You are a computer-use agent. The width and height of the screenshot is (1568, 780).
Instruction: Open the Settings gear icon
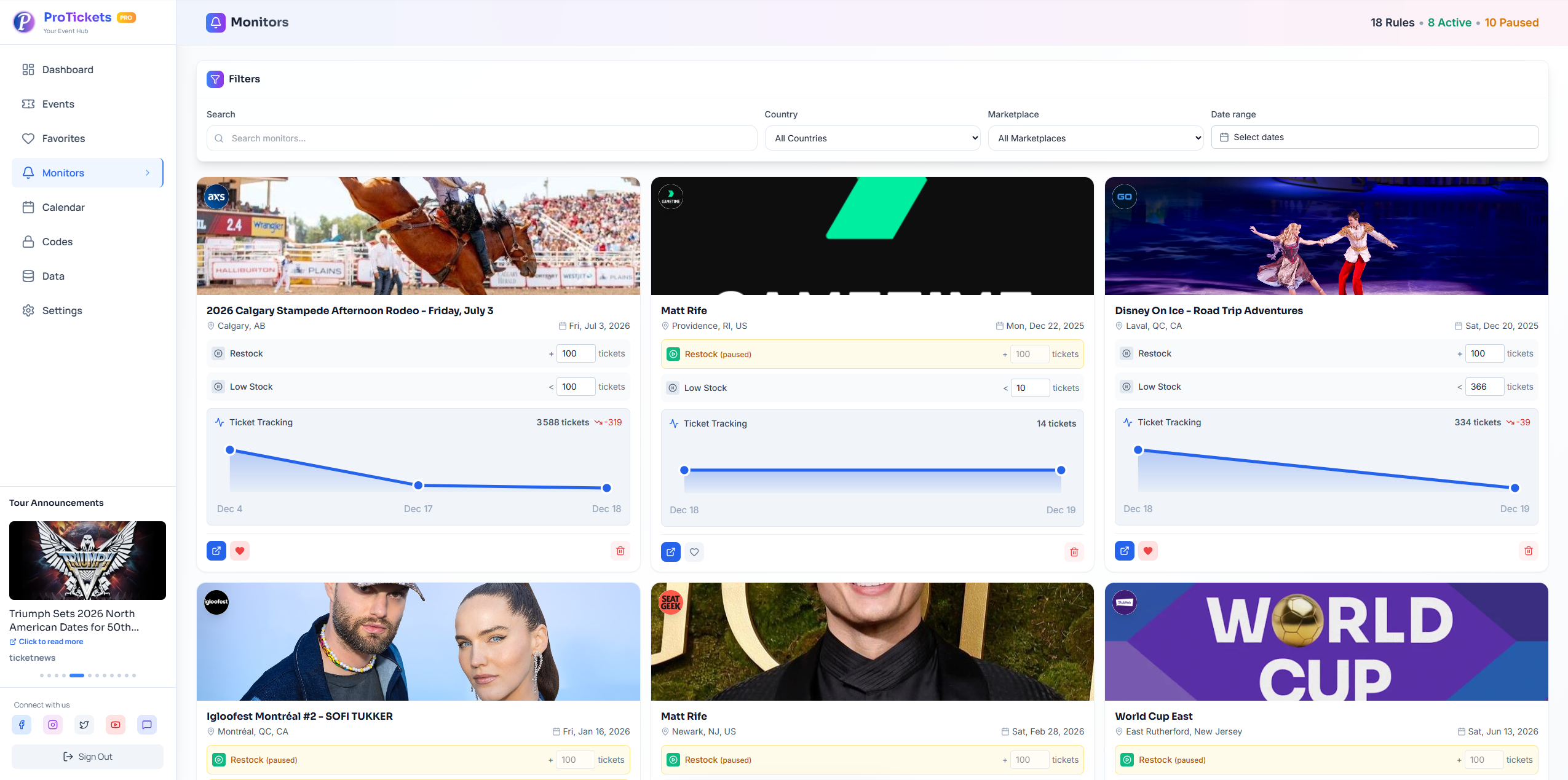(29, 310)
